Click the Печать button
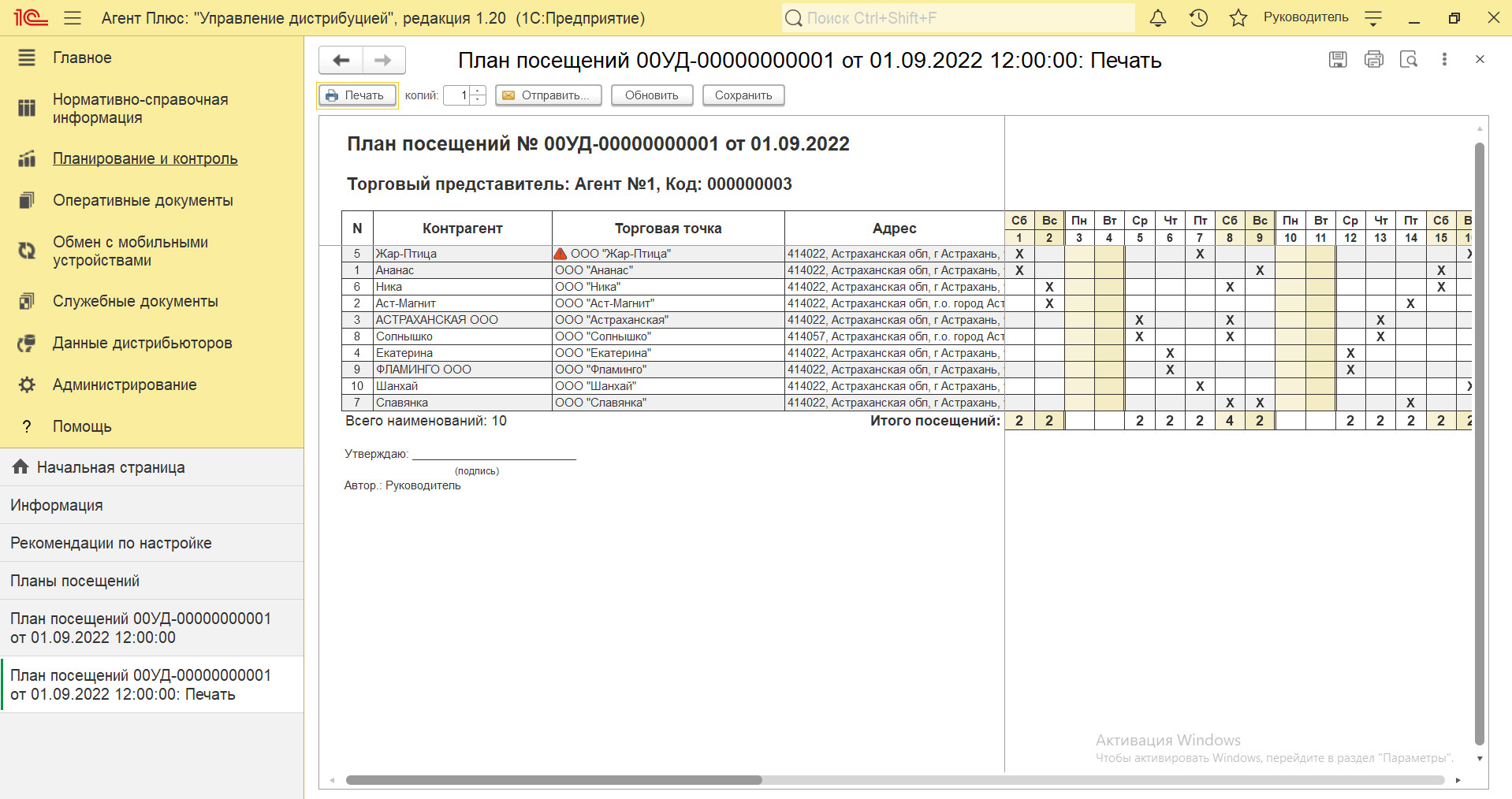 357,95
